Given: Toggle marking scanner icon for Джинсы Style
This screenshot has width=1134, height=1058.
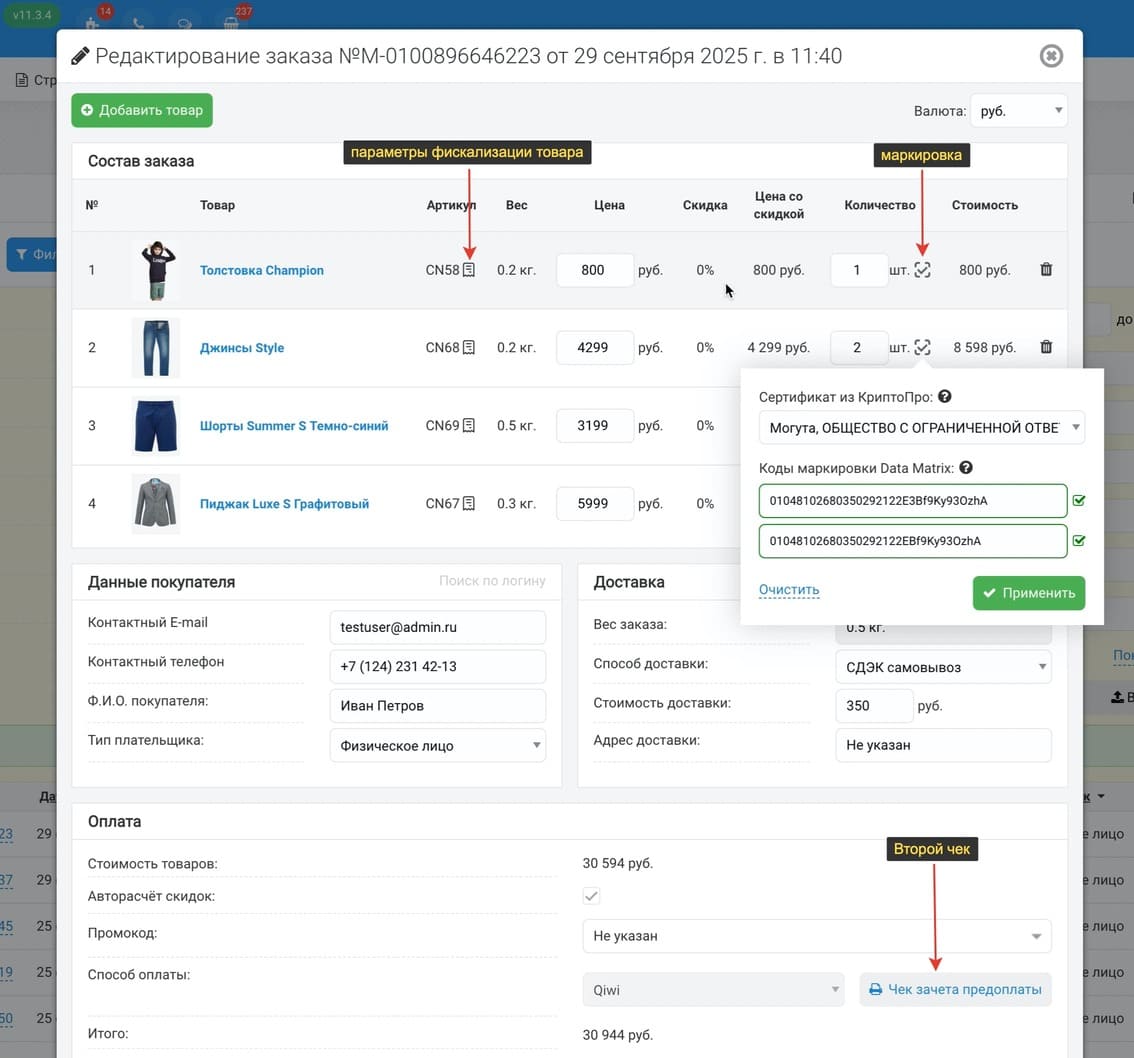Looking at the screenshot, I should [922, 348].
